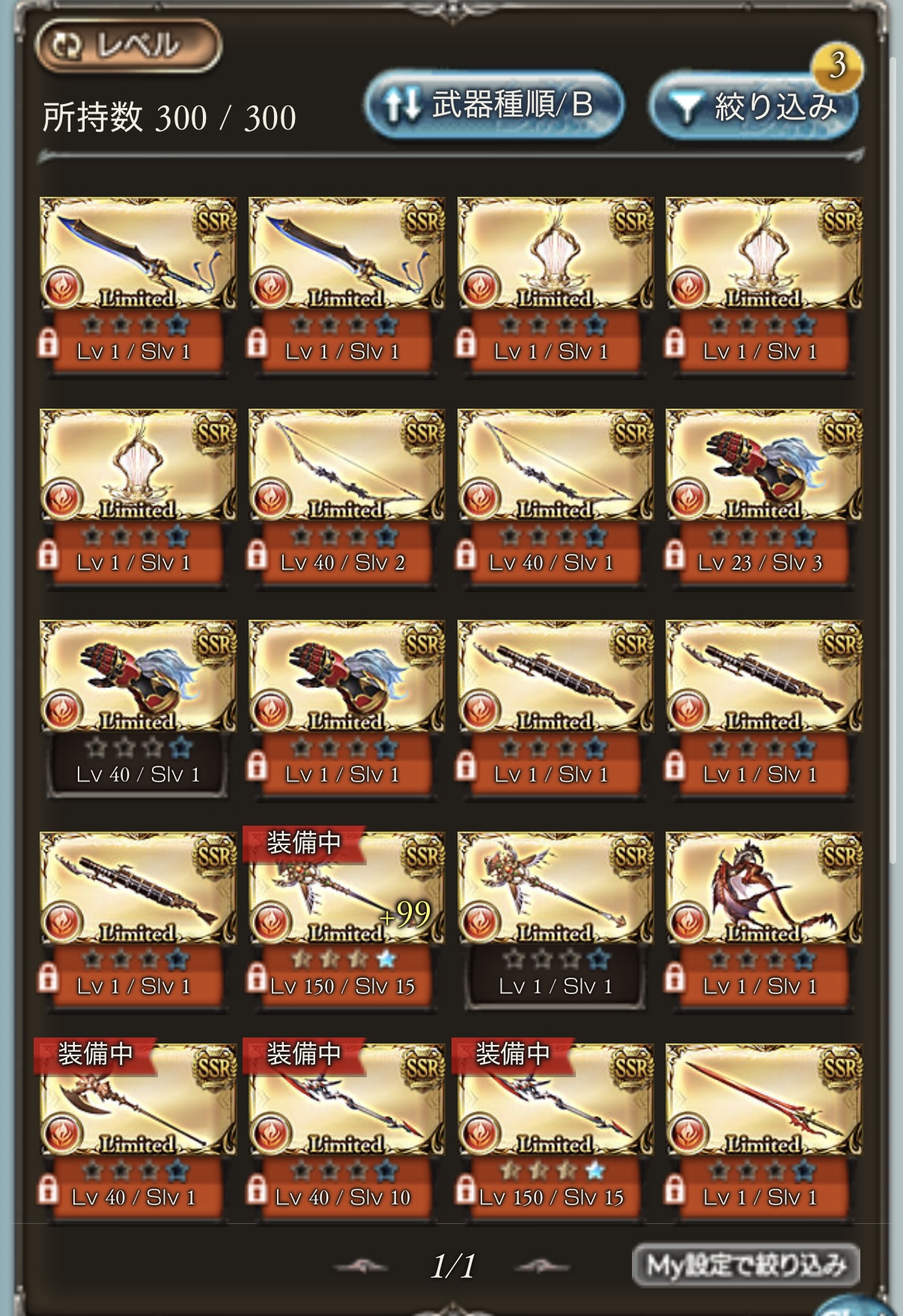Select the equipped spear at Lv 40 / Slv 10
Screen dimensions: 903x1316
[x=346, y=1130]
